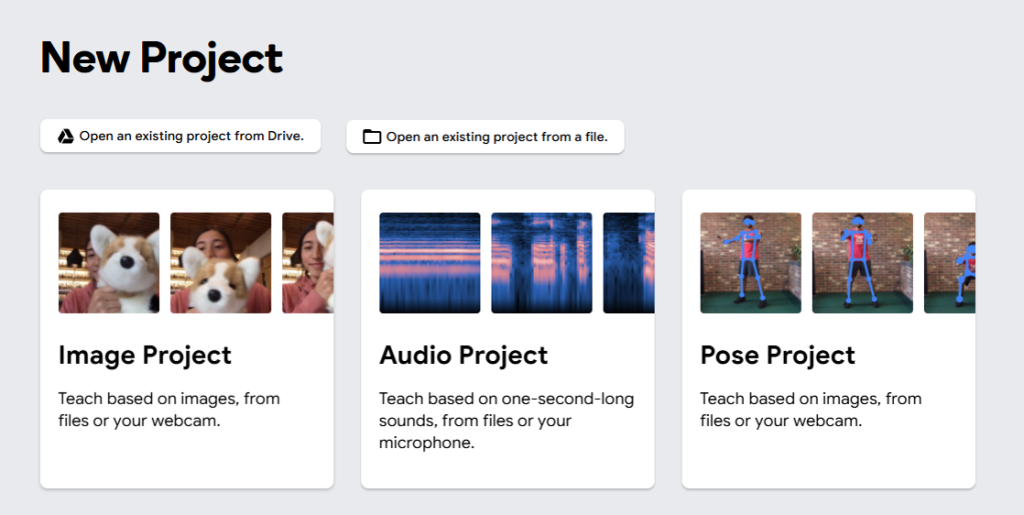
Task: Click the Pose Project description text
Action: click(811, 409)
